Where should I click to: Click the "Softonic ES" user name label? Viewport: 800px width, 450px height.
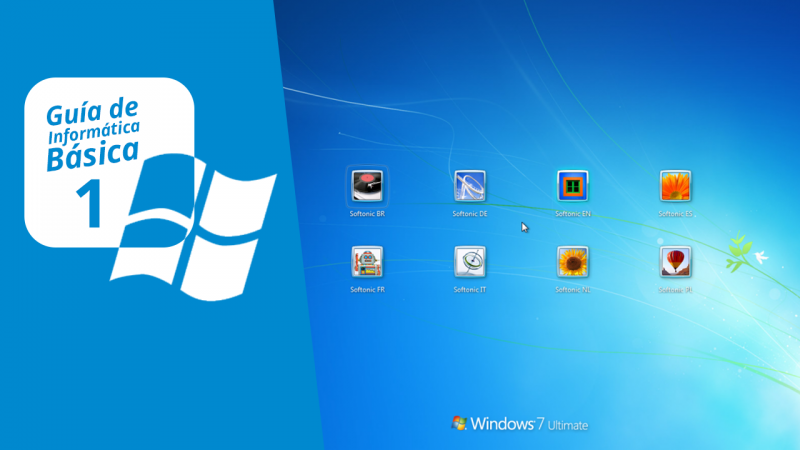[x=676, y=214]
